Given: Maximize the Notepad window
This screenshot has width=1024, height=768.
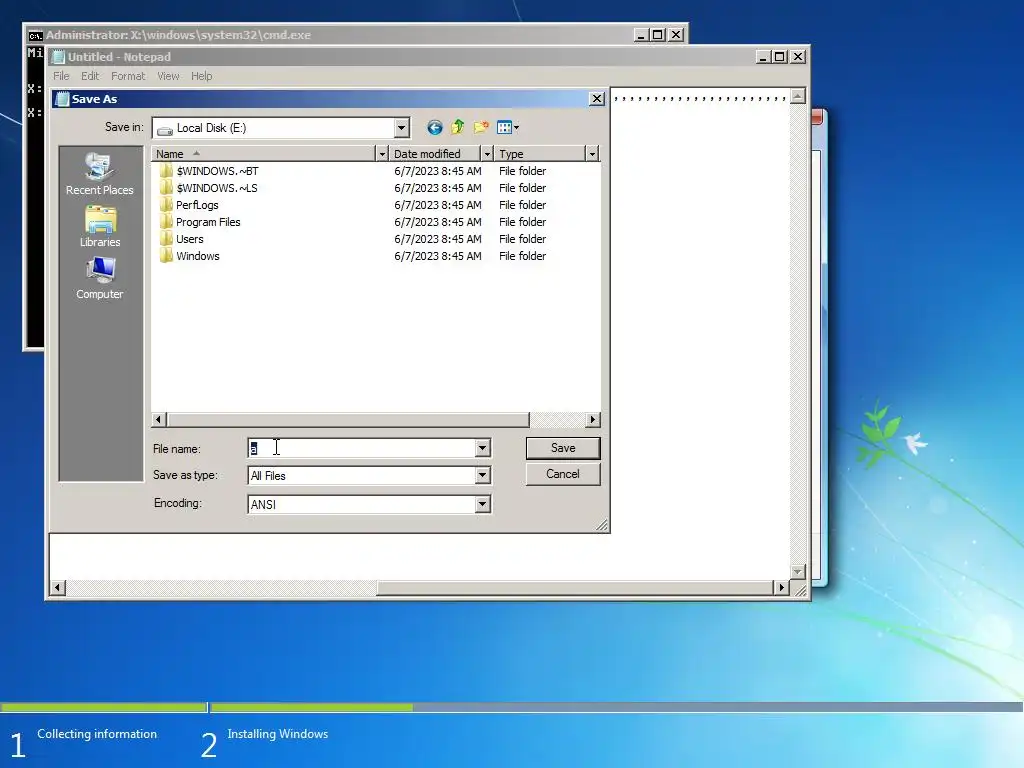Looking at the screenshot, I should pyautogui.click(x=780, y=57).
